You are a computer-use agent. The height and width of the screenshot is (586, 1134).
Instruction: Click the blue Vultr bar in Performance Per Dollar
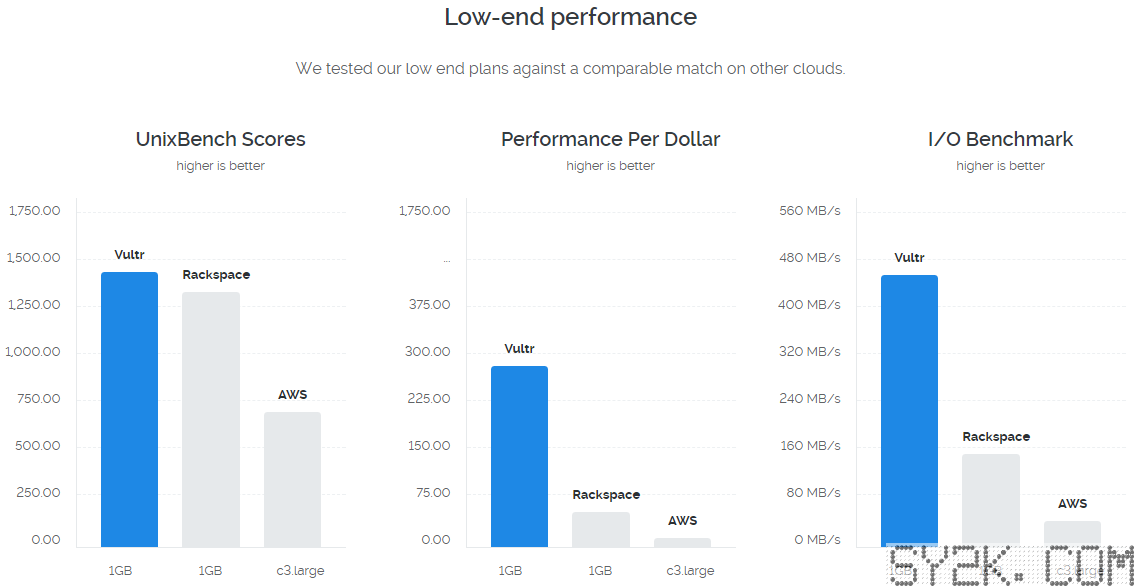tap(519, 457)
